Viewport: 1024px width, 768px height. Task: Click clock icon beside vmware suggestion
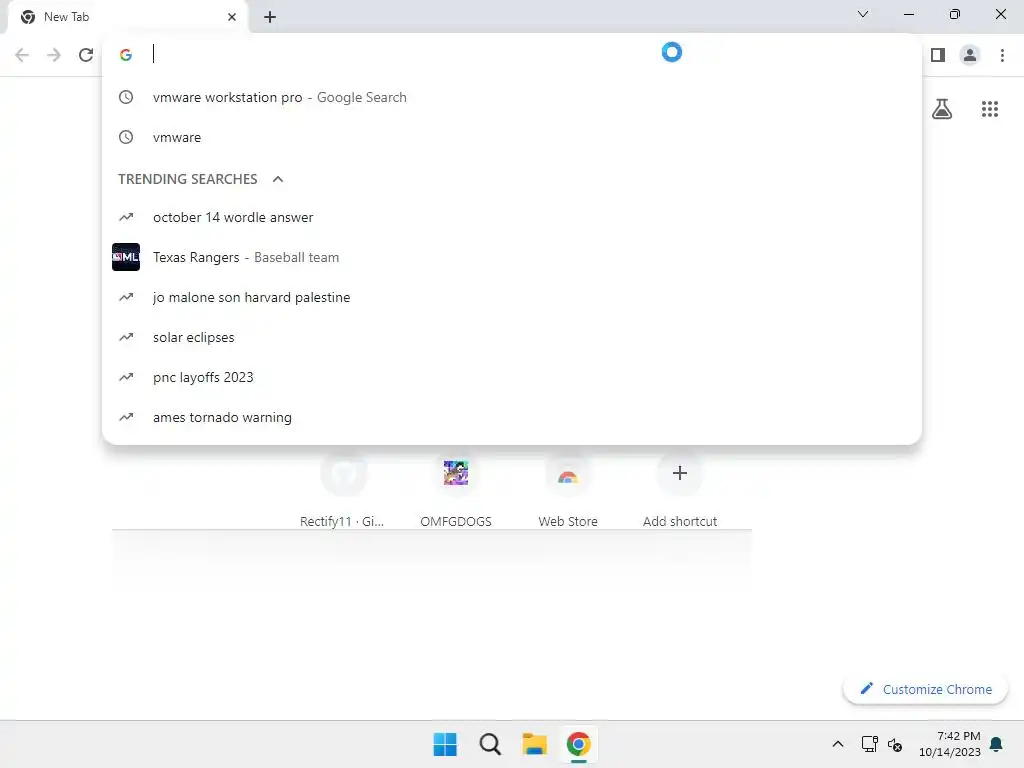126,137
